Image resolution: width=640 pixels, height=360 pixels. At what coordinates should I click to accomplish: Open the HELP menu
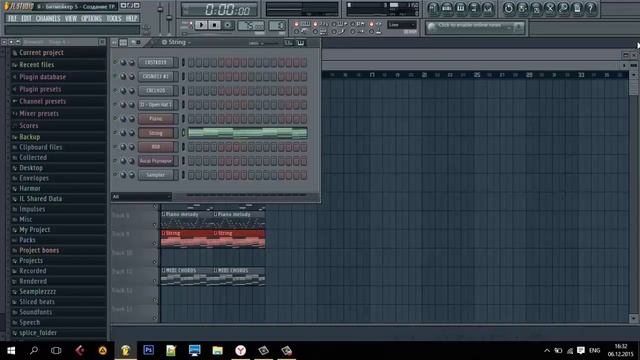pos(131,18)
